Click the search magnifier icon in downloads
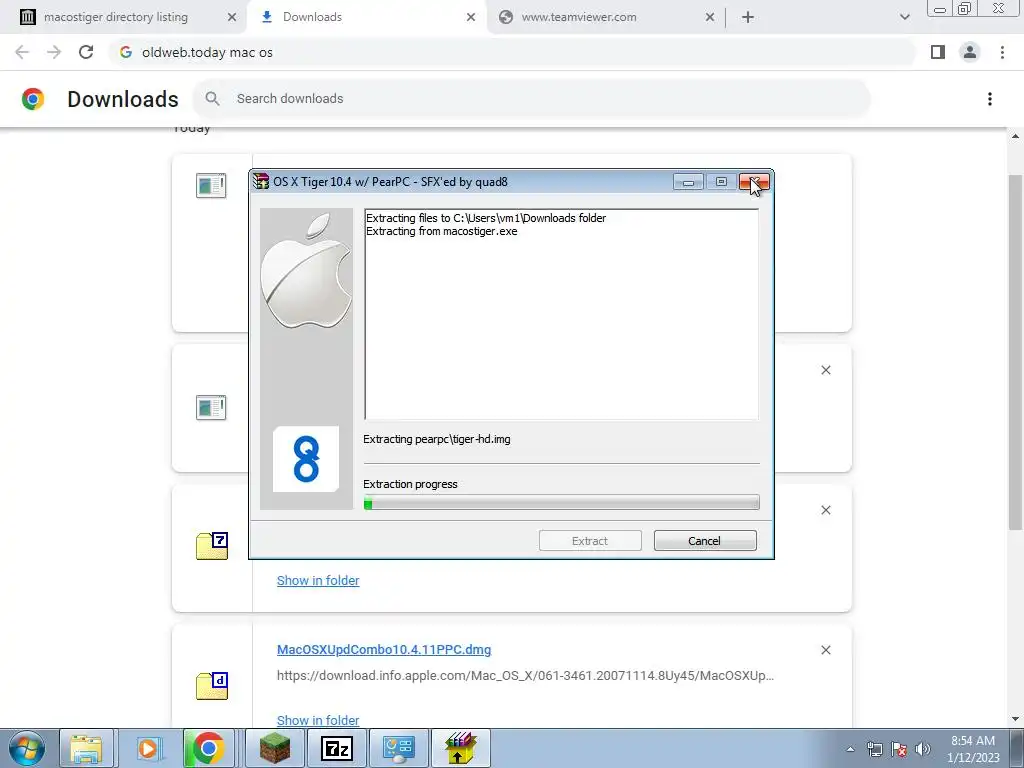The width and height of the screenshot is (1024, 768). 212,99
